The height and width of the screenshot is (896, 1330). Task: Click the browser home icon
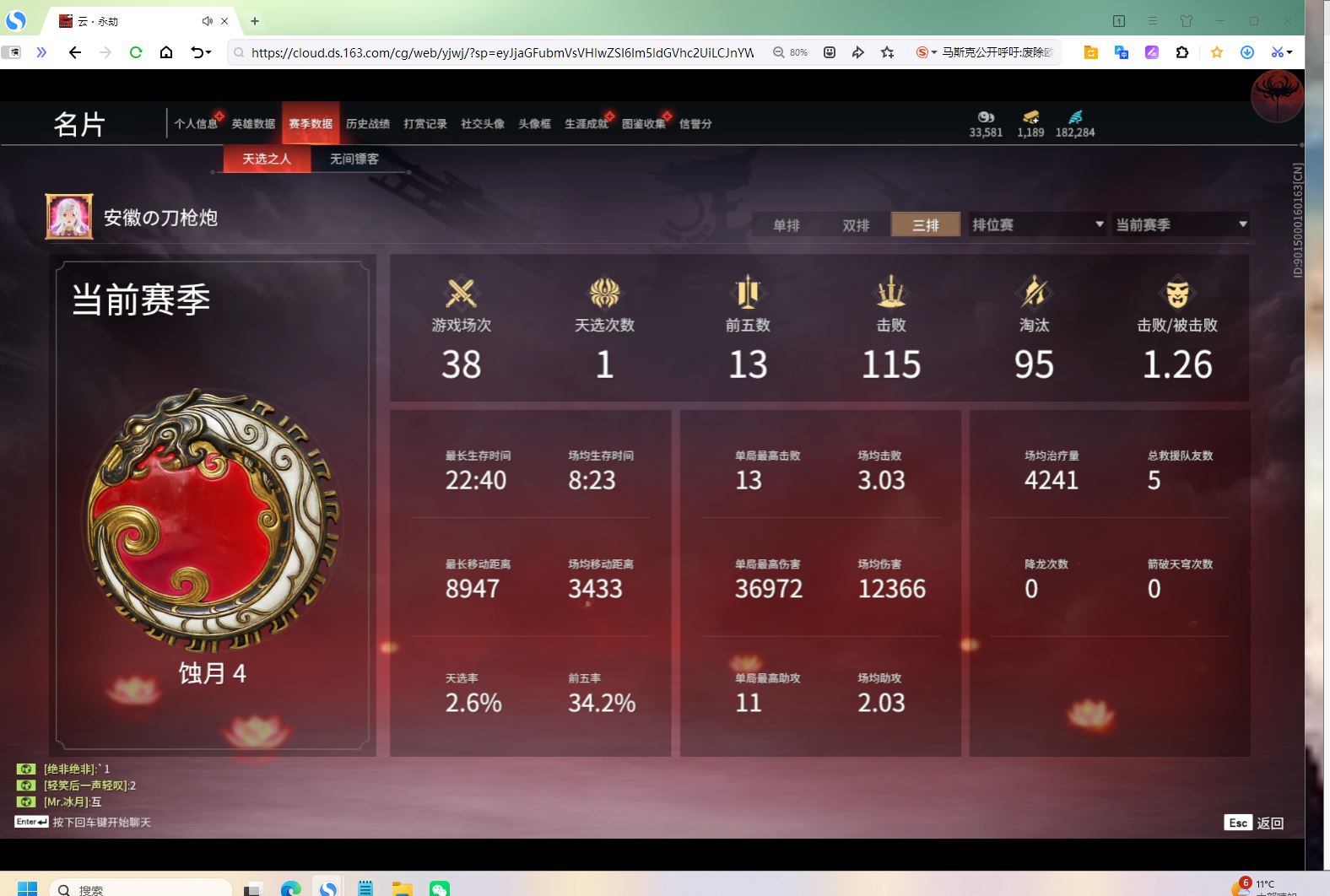coord(166,52)
